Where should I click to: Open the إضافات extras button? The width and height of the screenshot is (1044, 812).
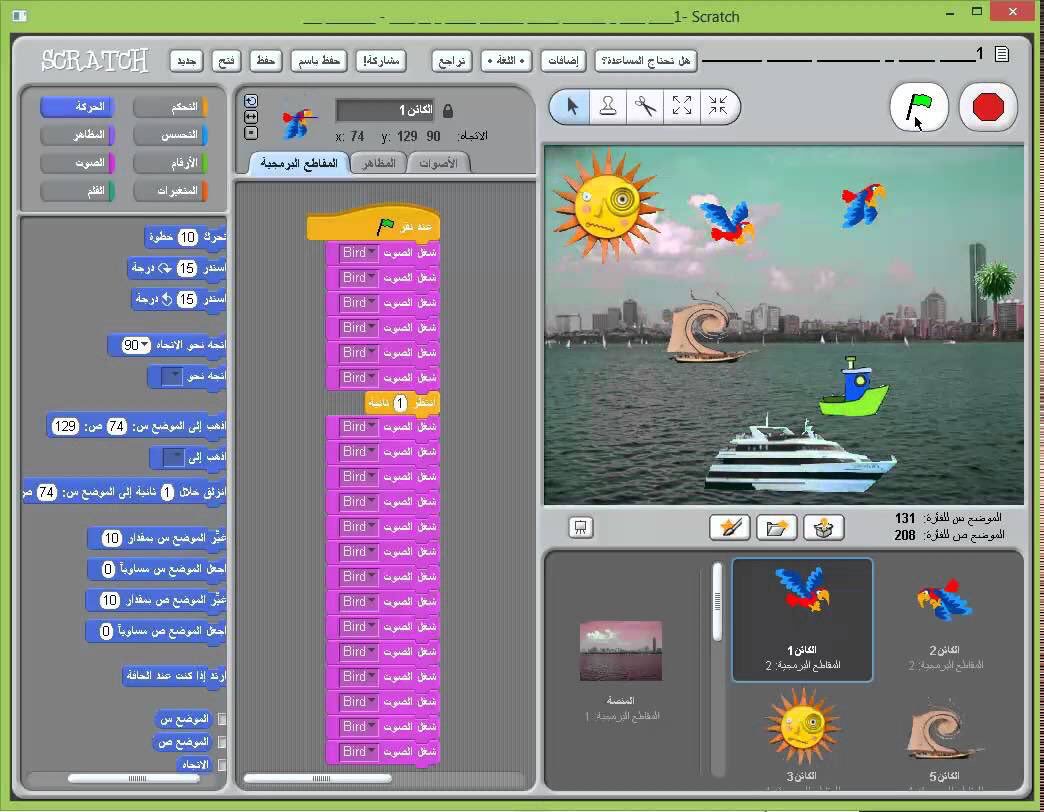[x=563, y=61]
